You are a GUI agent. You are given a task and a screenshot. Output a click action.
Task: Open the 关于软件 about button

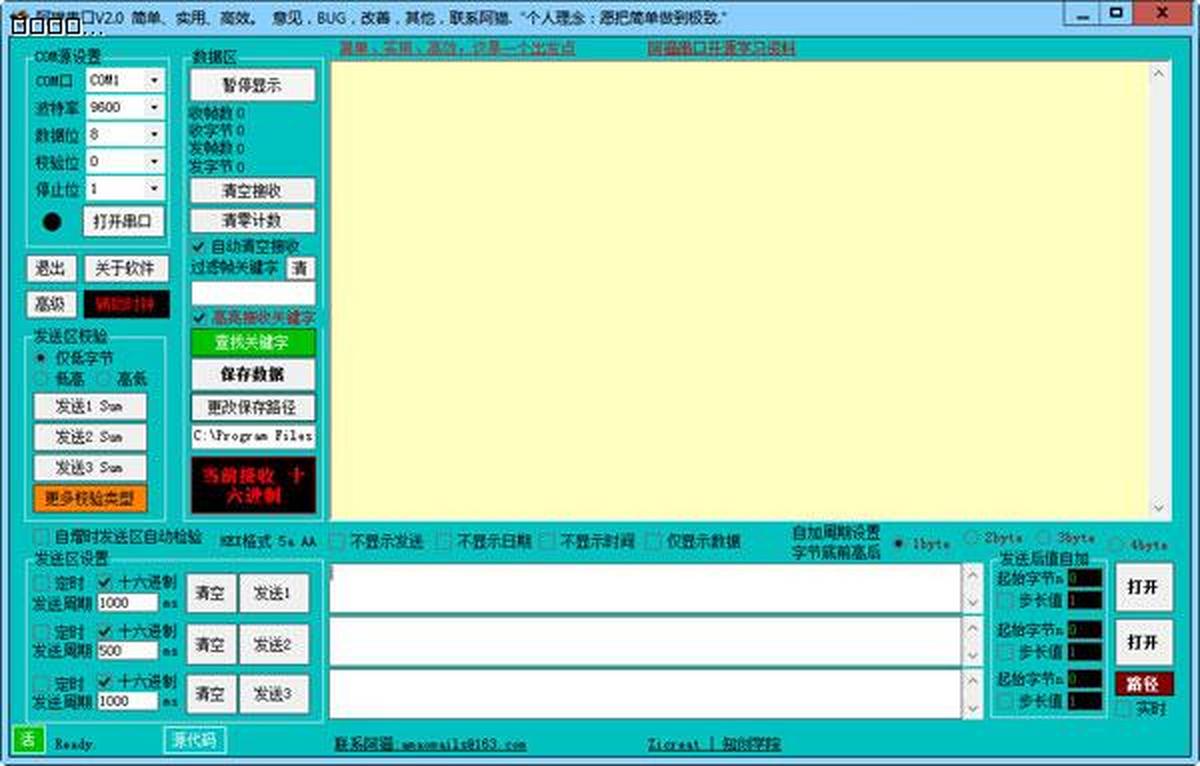126,268
